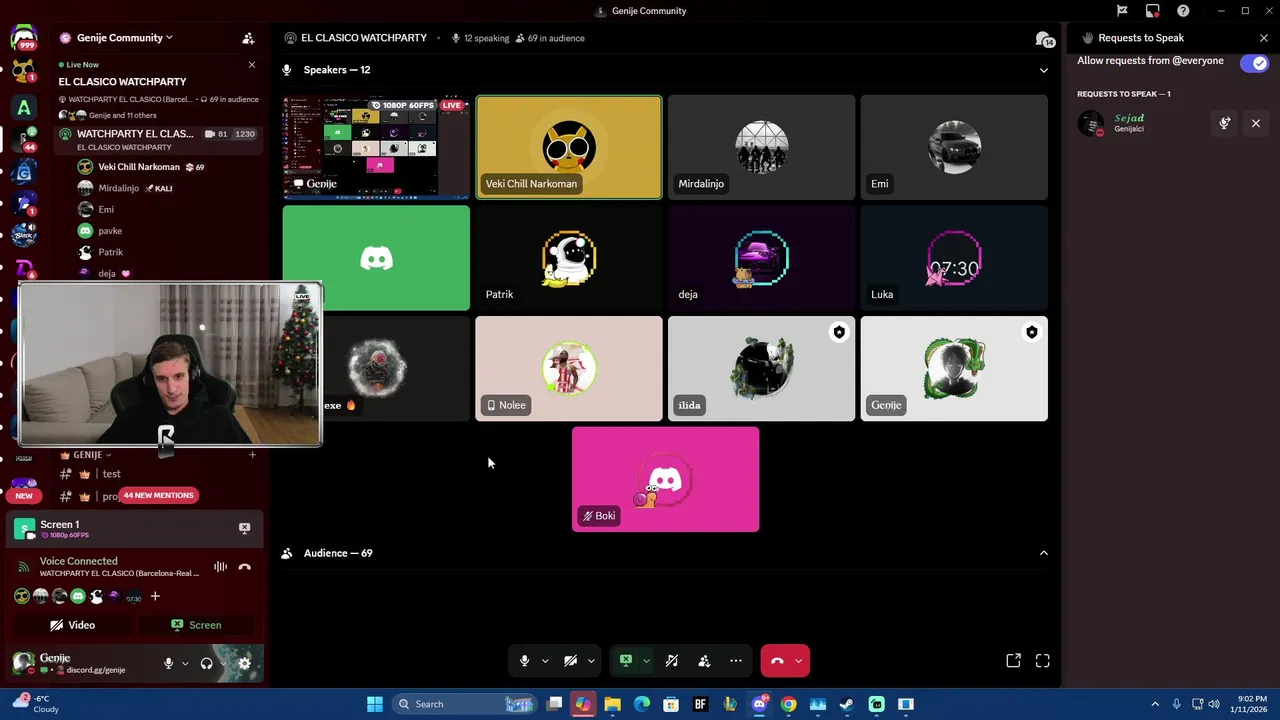Open Discord inbox flag icon in title bar
Image resolution: width=1280 pixels, height=720 pixels.
pyautogui.click(x=1122, y=11)
